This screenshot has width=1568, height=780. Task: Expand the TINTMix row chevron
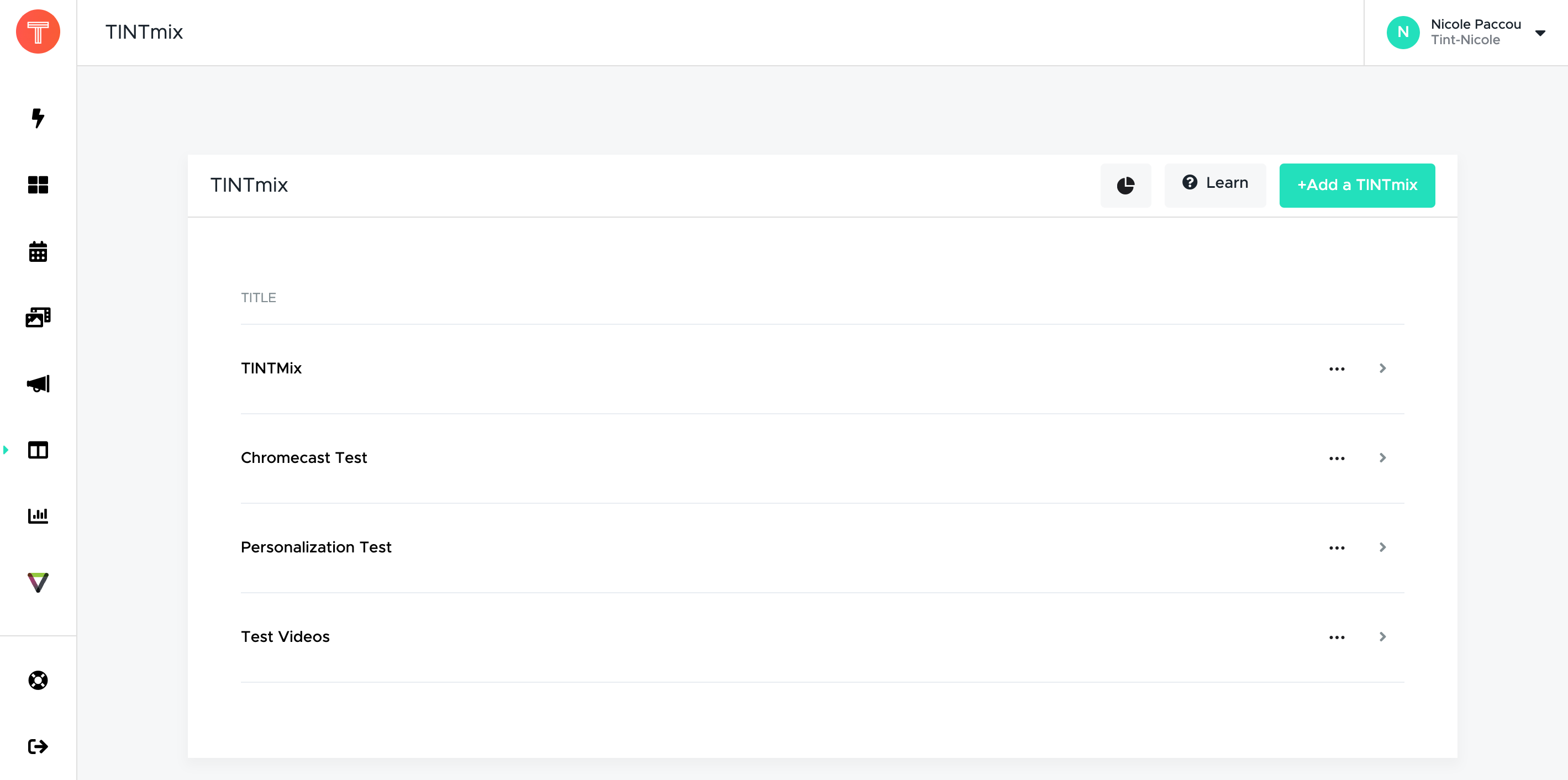[x=1382, y=368]
